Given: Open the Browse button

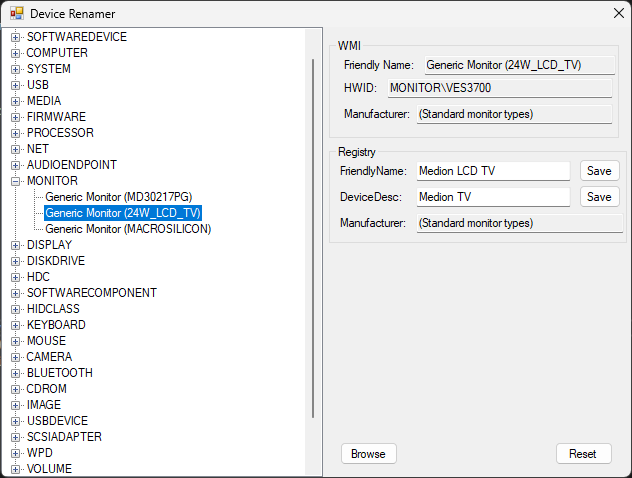Looking at the screenshot, I should (x=368, y=454).
